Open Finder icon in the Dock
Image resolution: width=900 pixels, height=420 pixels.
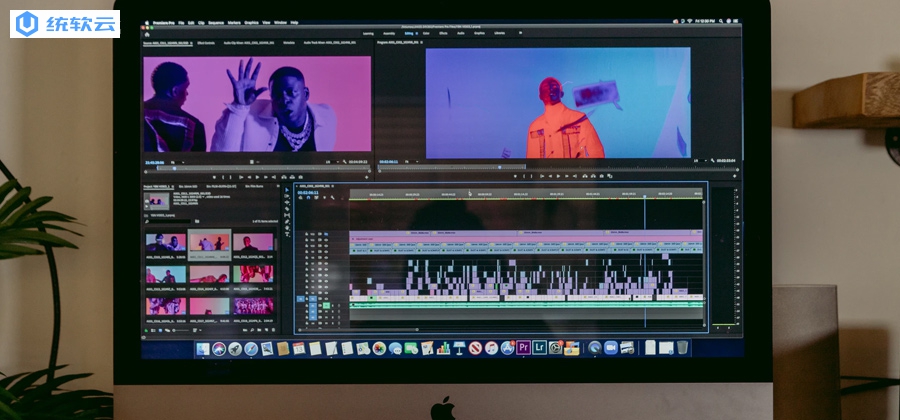(203, 348)
